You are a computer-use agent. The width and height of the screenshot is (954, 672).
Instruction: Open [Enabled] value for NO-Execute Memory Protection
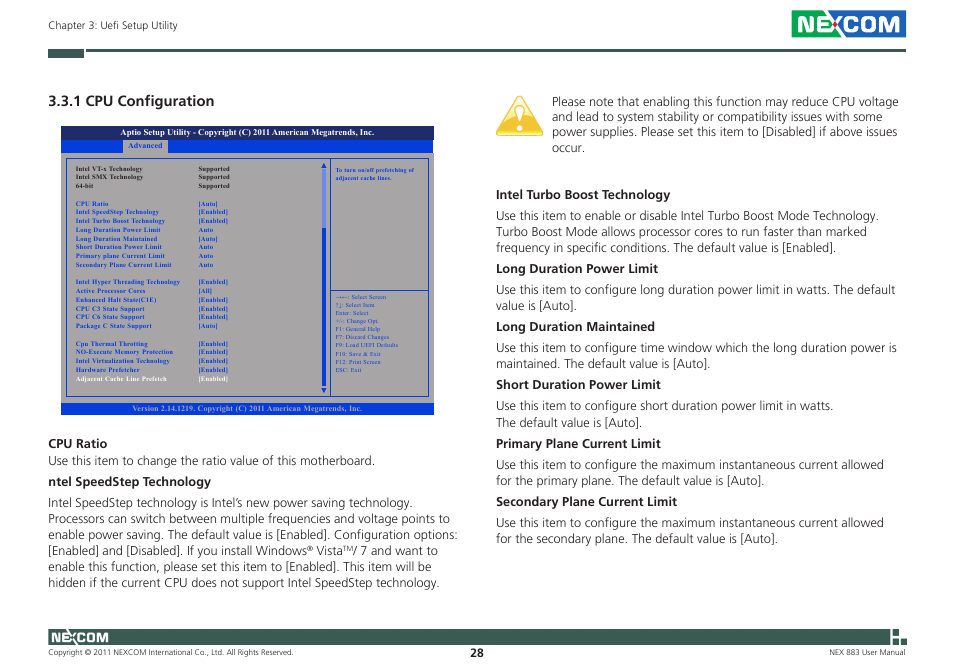tap(213, 352)
